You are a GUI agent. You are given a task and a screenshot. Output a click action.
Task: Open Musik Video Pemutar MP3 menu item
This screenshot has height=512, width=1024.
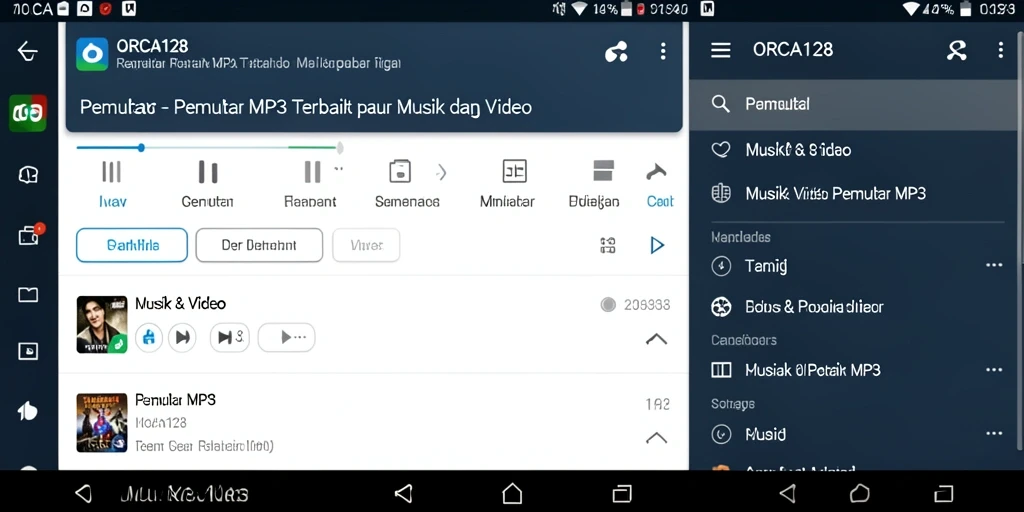point(854,193)
